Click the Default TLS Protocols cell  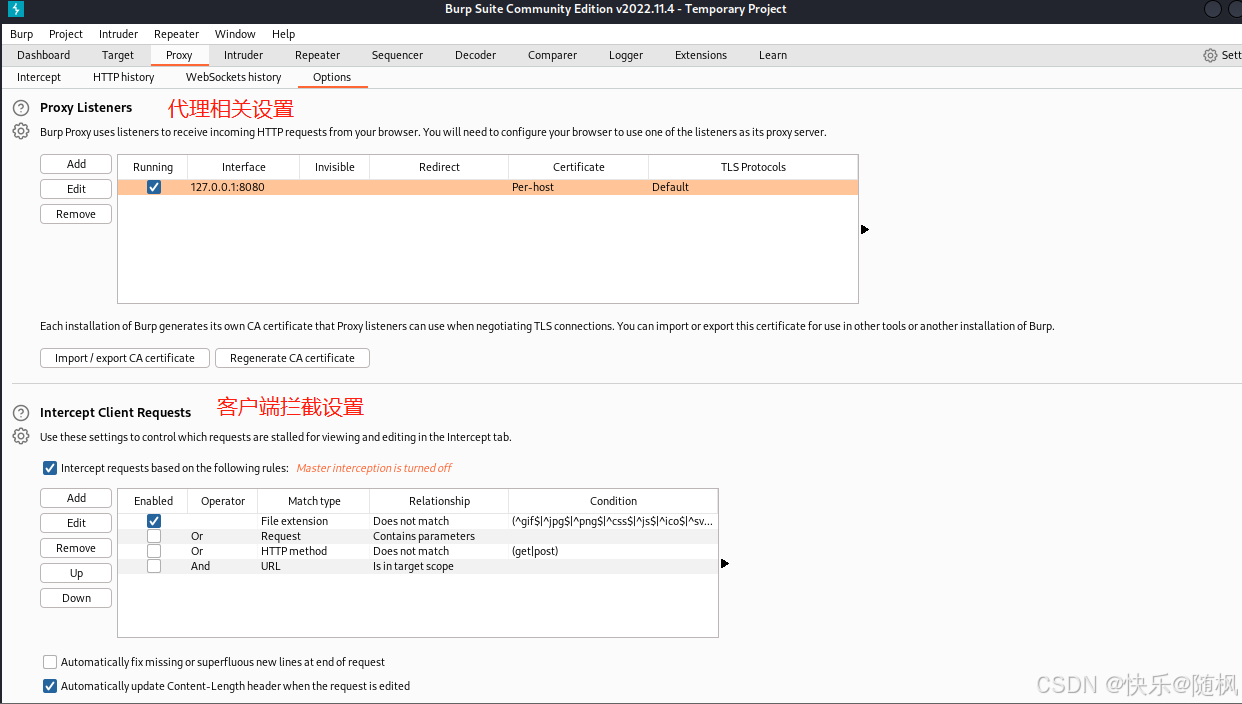pyautogui.click(x=753, y=187)
